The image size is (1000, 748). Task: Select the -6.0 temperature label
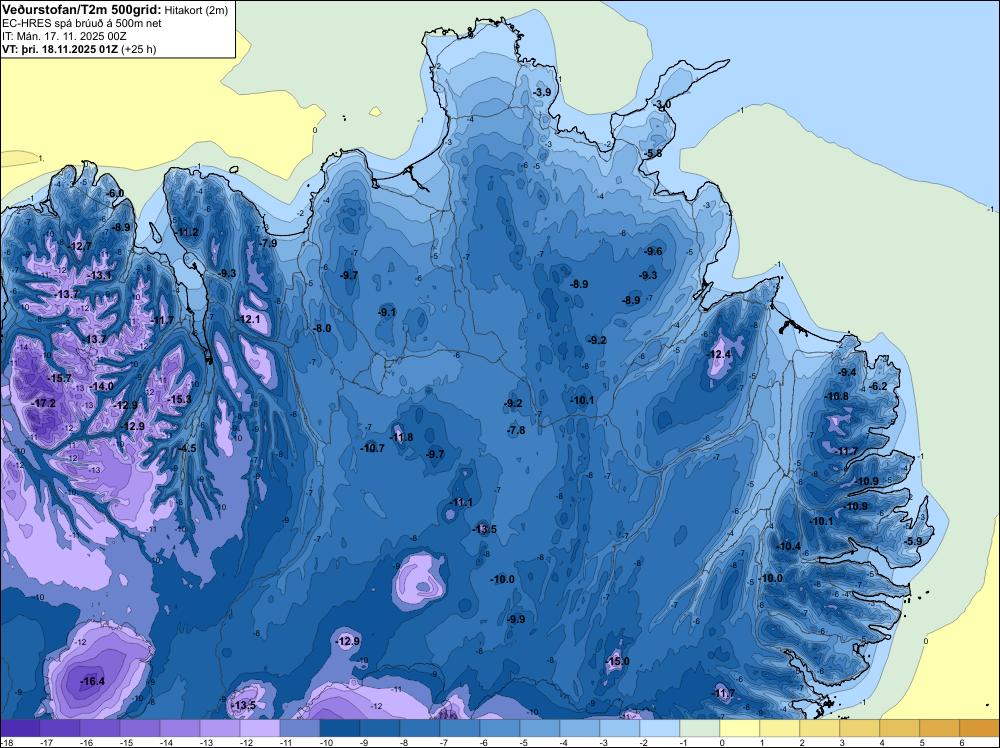[x=115, y=193]
